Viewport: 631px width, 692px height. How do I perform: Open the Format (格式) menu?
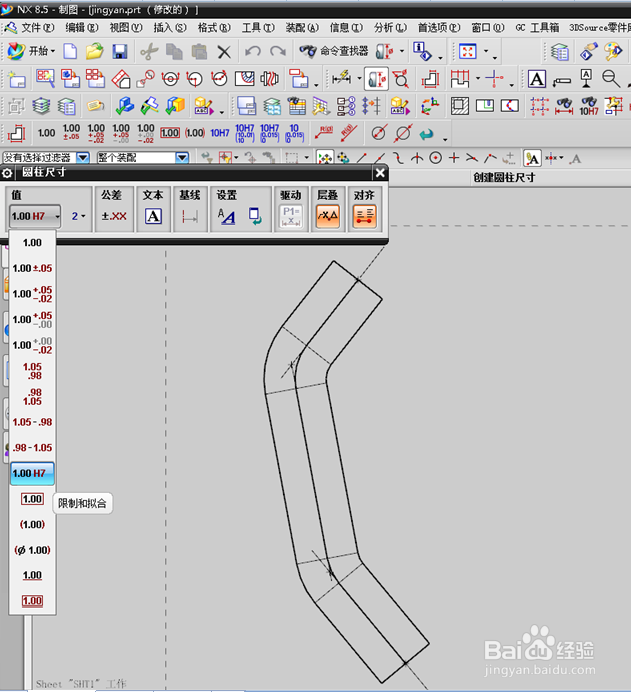(214, 27)
